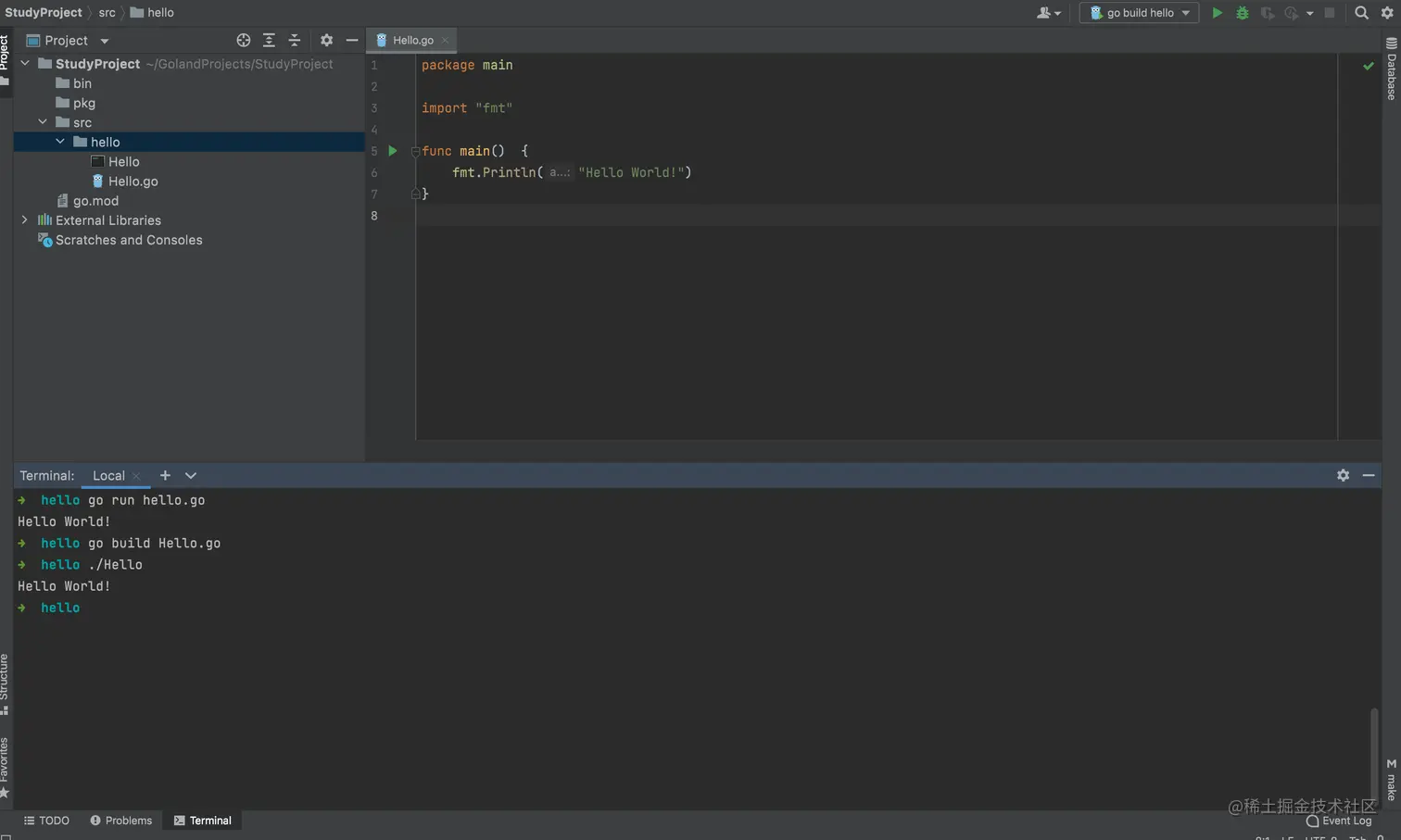The width and height of the screenshot is (1401, 840).
Task: Open Project panel options gear
Action: click(x=326, y=41)
